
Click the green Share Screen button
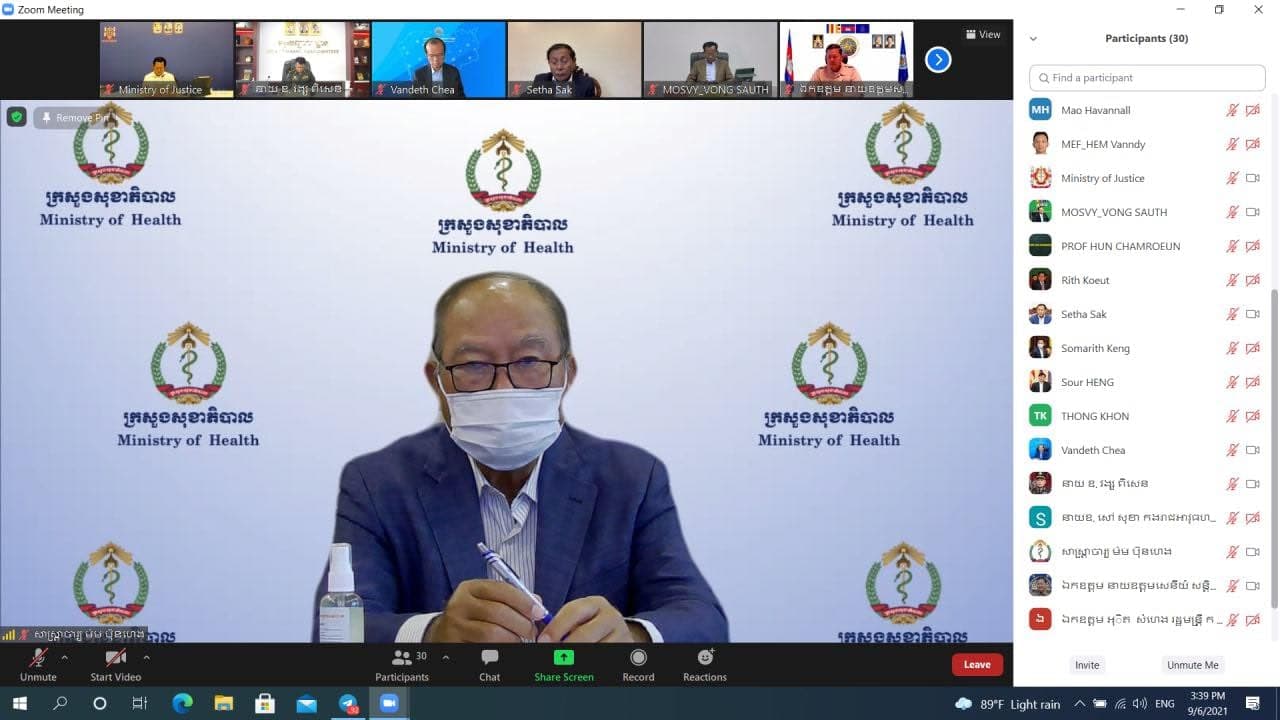coord(564,663)
